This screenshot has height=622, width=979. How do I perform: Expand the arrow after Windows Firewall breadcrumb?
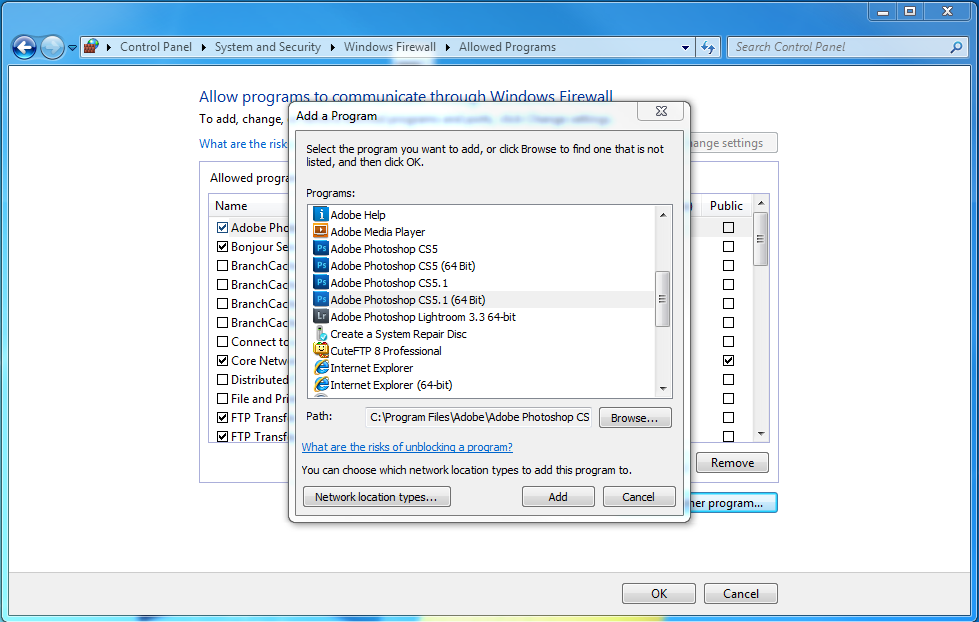click(x=448, y=47)
